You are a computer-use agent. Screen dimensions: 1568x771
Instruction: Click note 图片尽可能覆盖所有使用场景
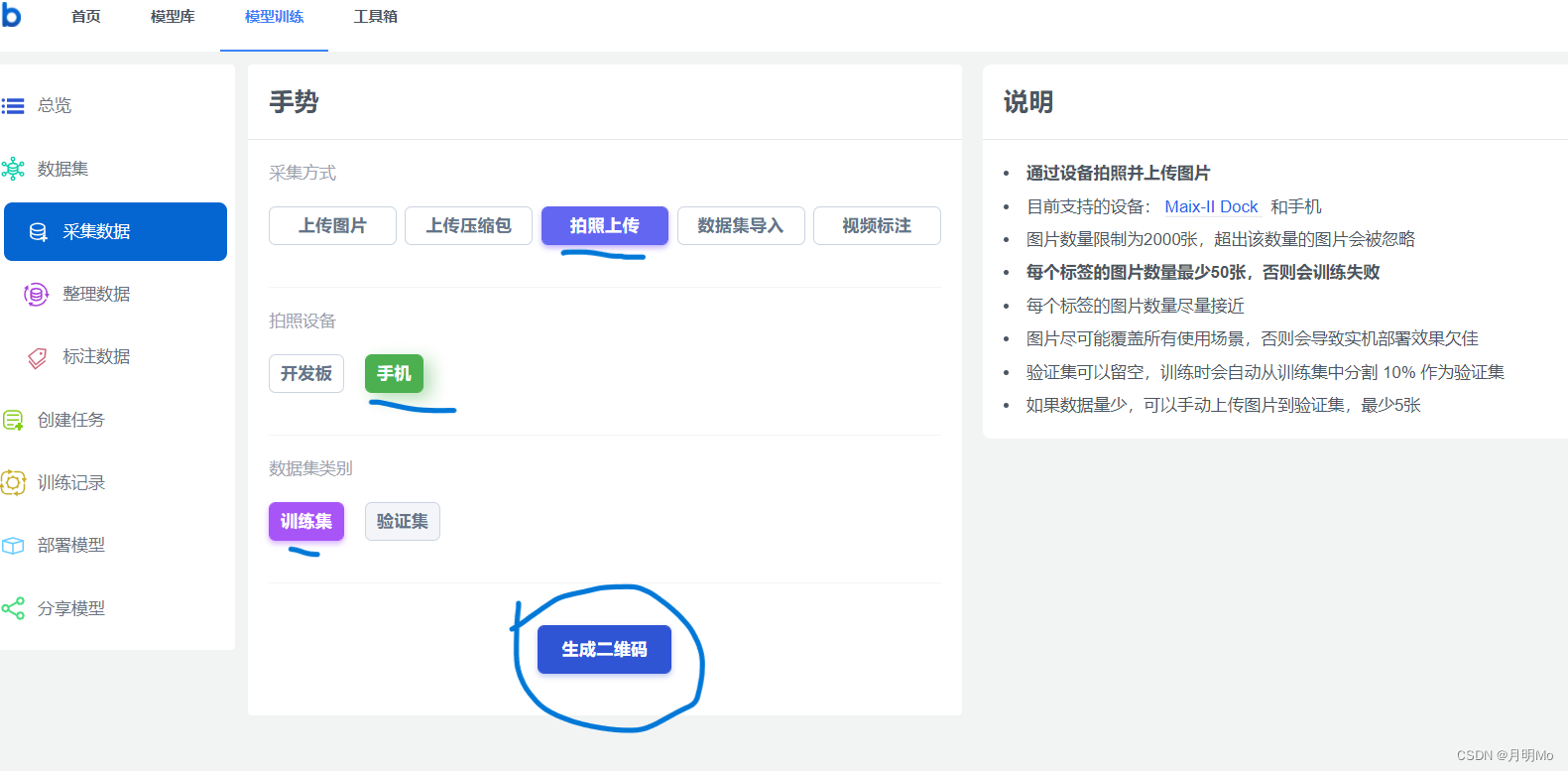(x=1252, y=338)
